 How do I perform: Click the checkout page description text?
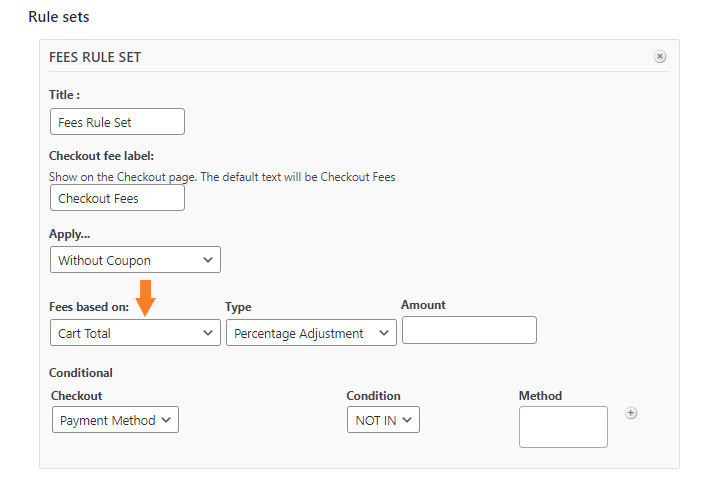[x=222, y=177]
